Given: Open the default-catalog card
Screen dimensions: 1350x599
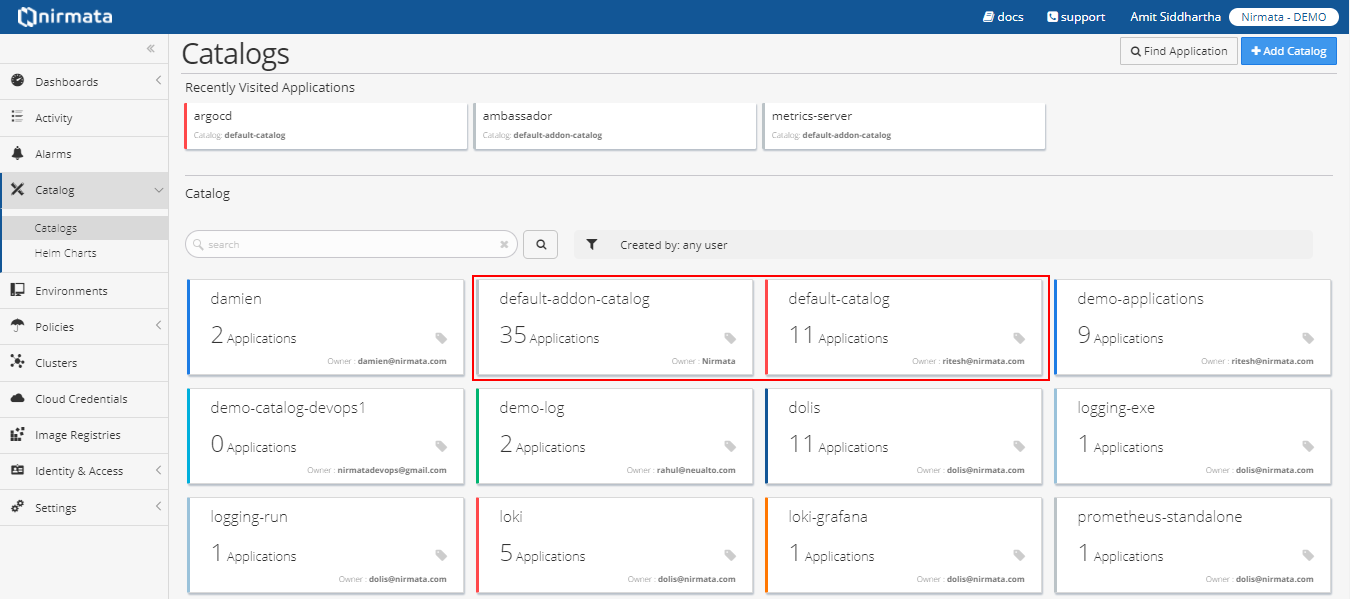Looking at the screenshot, I should click(904, 327).
